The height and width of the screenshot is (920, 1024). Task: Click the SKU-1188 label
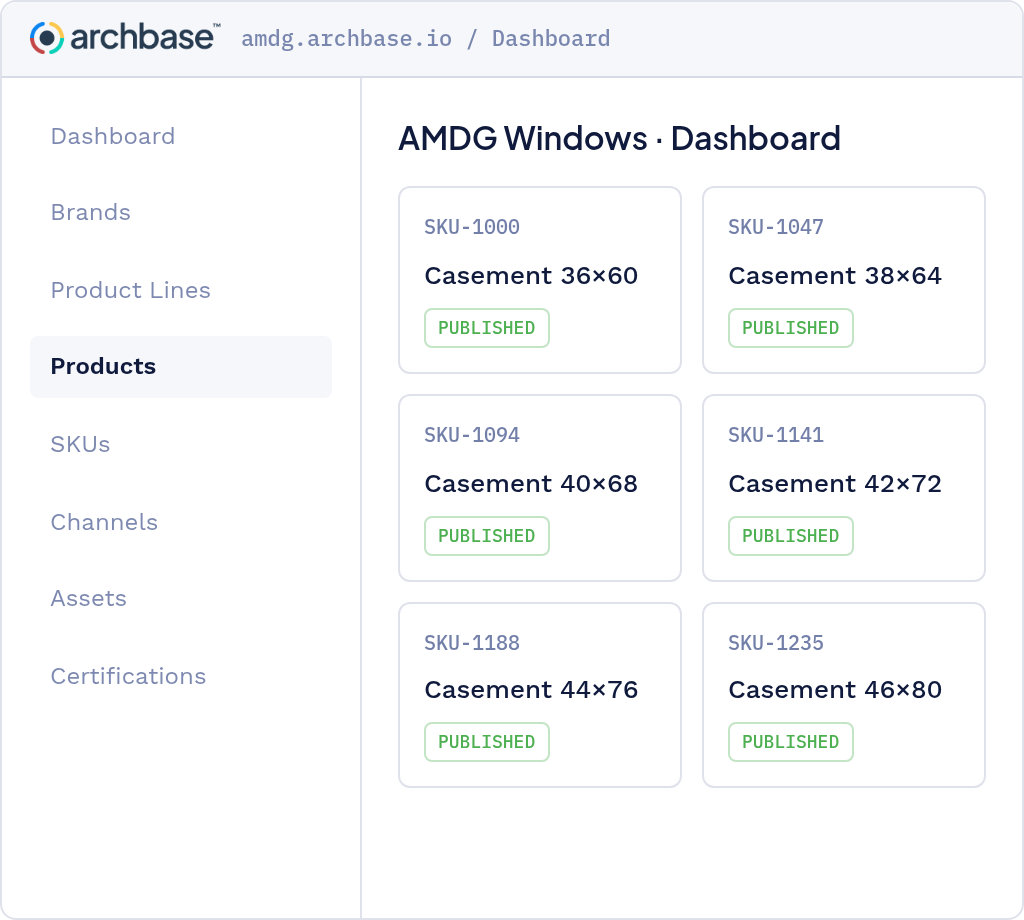(472, 643)
